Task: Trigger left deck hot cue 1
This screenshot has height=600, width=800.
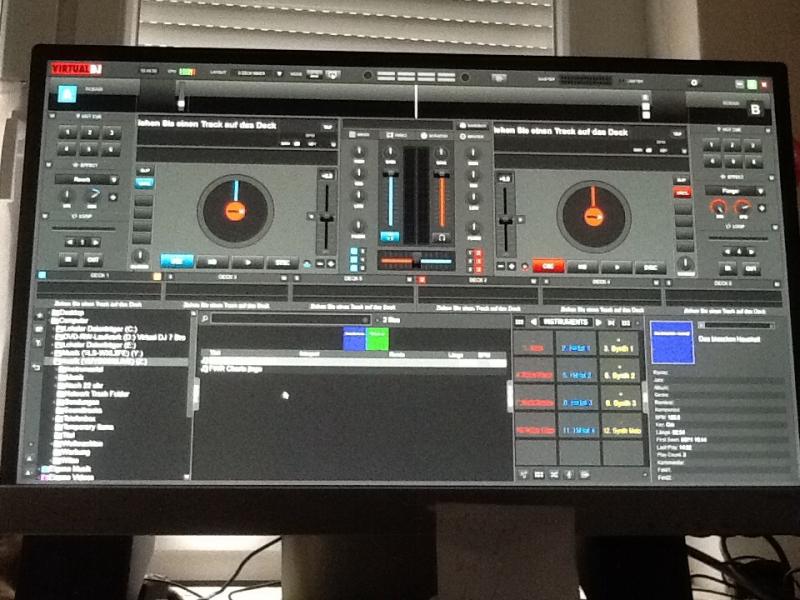Action: pyautogui.click(x=68, y=132)
